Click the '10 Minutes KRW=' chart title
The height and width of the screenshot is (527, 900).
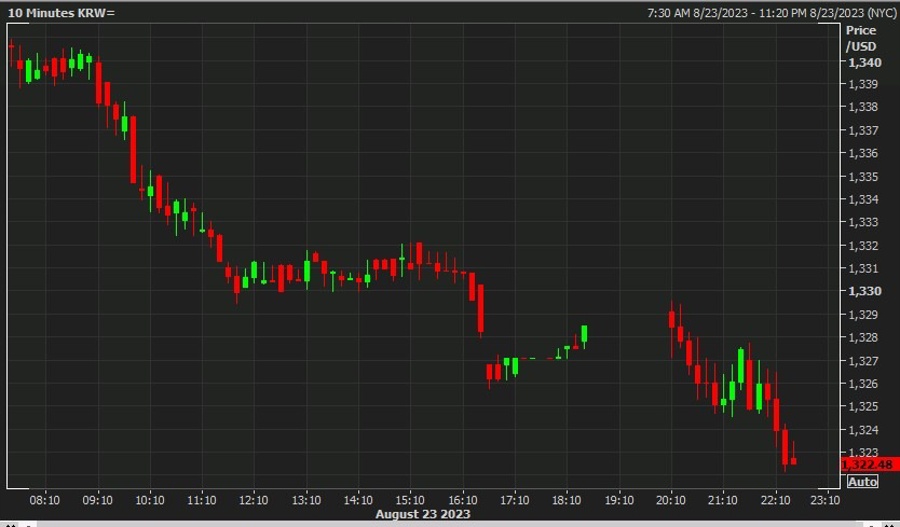pyautogui.click(x=61, y=13)
